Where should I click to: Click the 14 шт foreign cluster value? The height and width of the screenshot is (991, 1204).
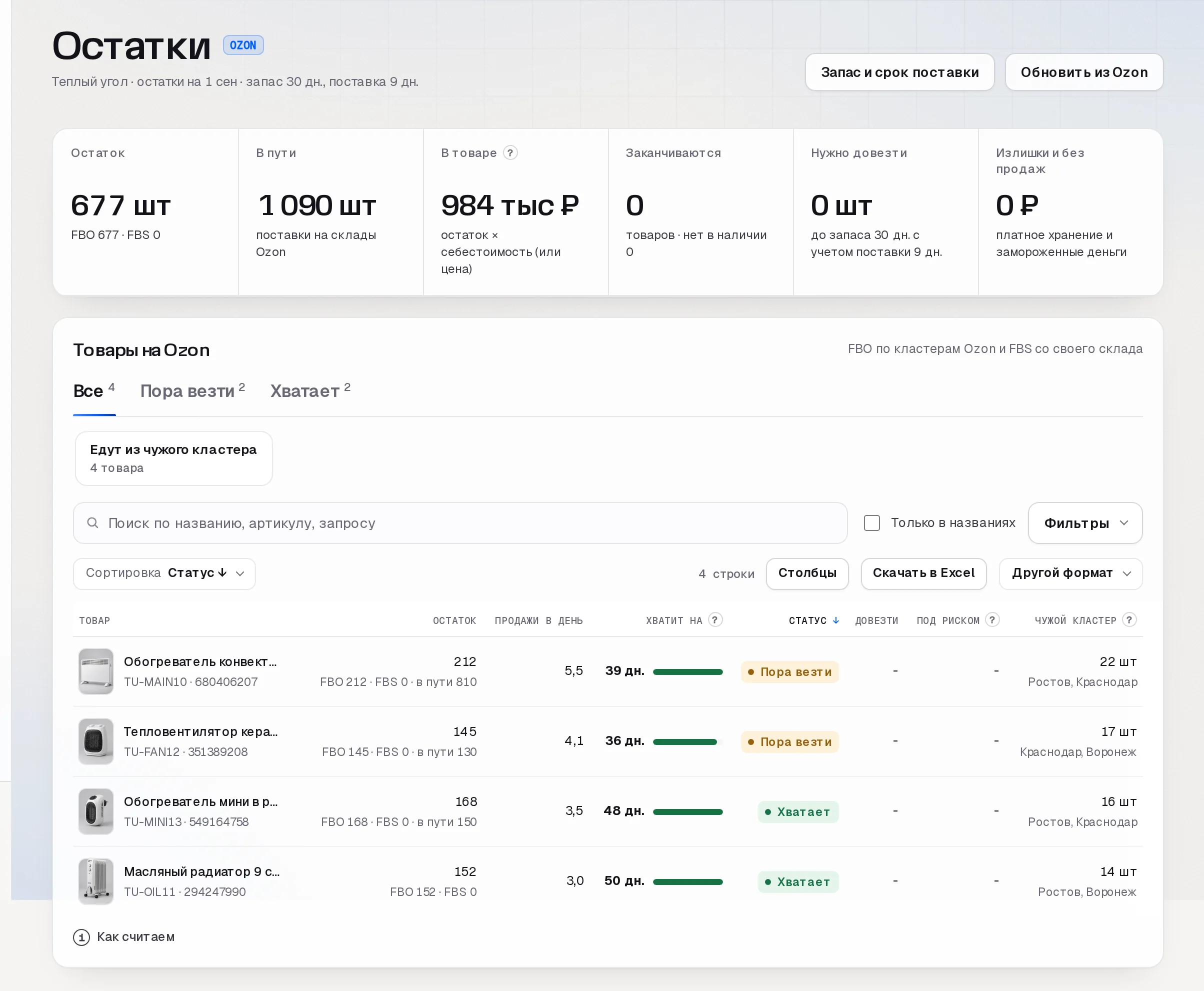tap(1118, 871)
